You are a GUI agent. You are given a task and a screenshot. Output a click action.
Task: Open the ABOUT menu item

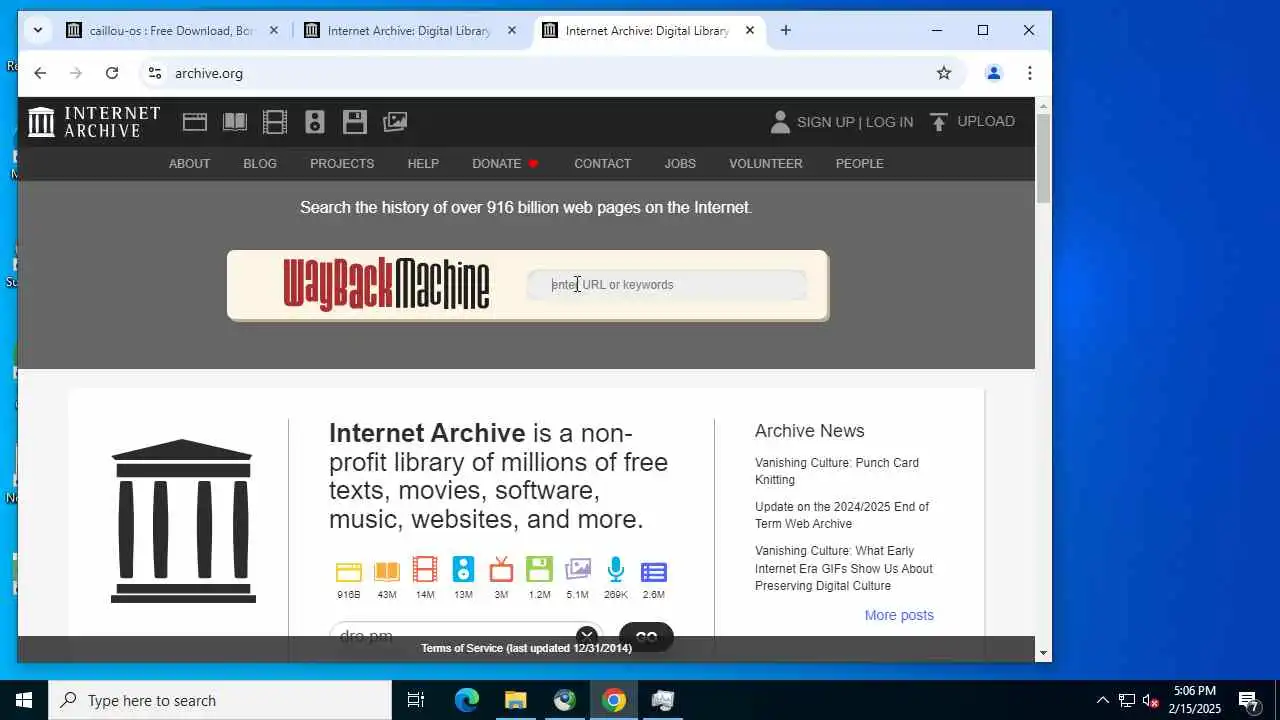click(189, 163)
